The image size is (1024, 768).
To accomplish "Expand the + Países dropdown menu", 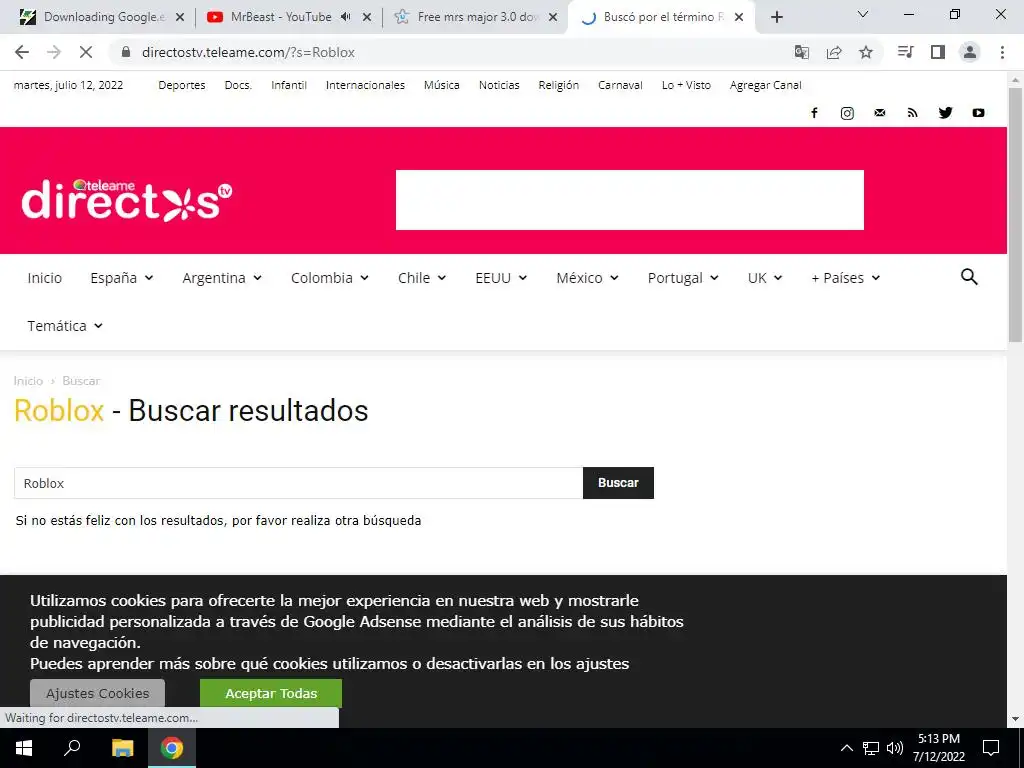I will click(x=846, y=278).
